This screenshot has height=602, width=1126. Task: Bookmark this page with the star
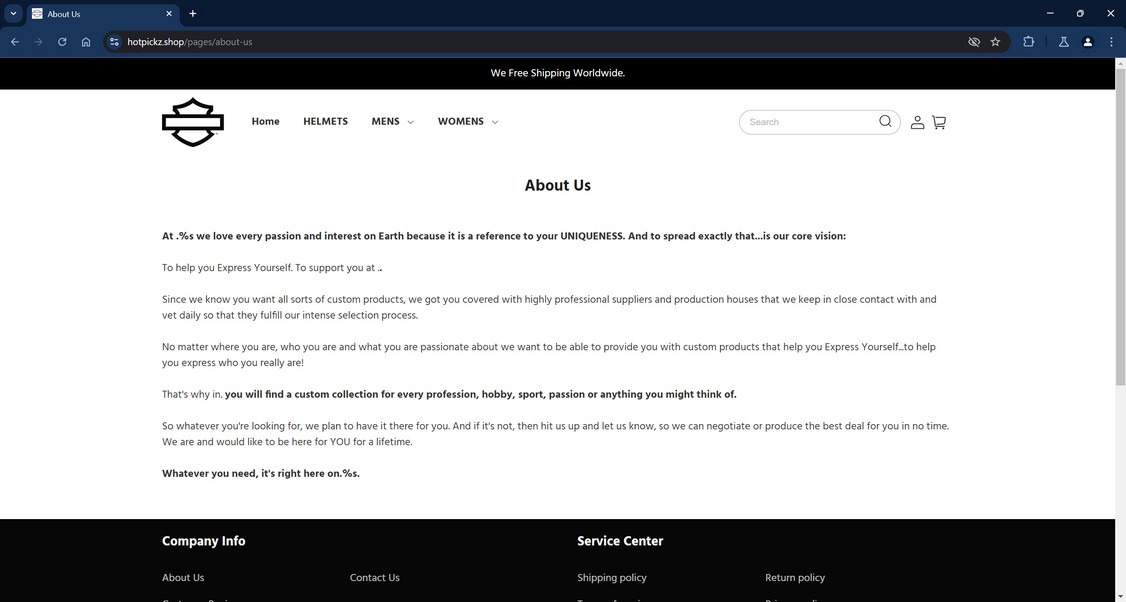[995, 42]
